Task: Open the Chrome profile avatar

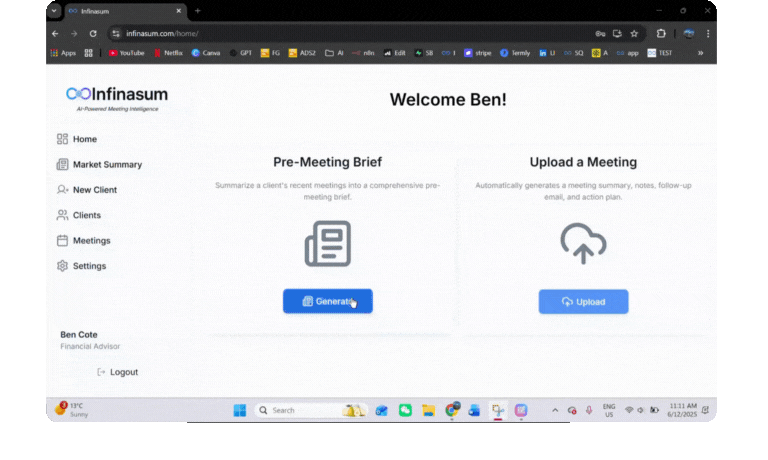Action: (x=689, y=34)
